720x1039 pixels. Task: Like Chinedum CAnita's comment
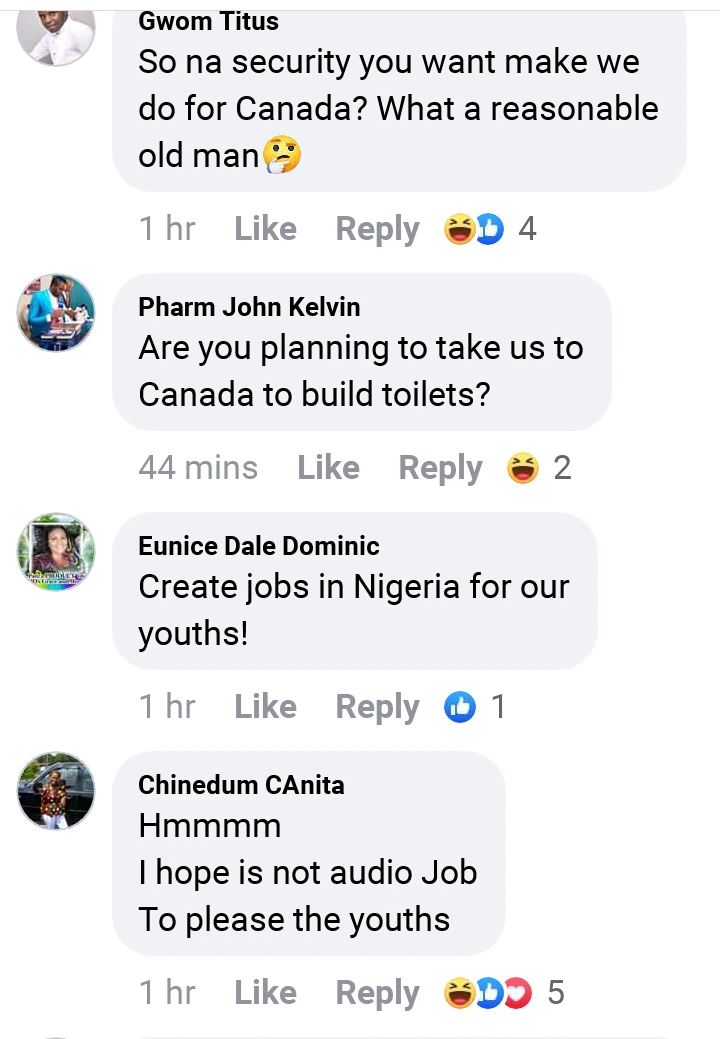pos(265,993)
